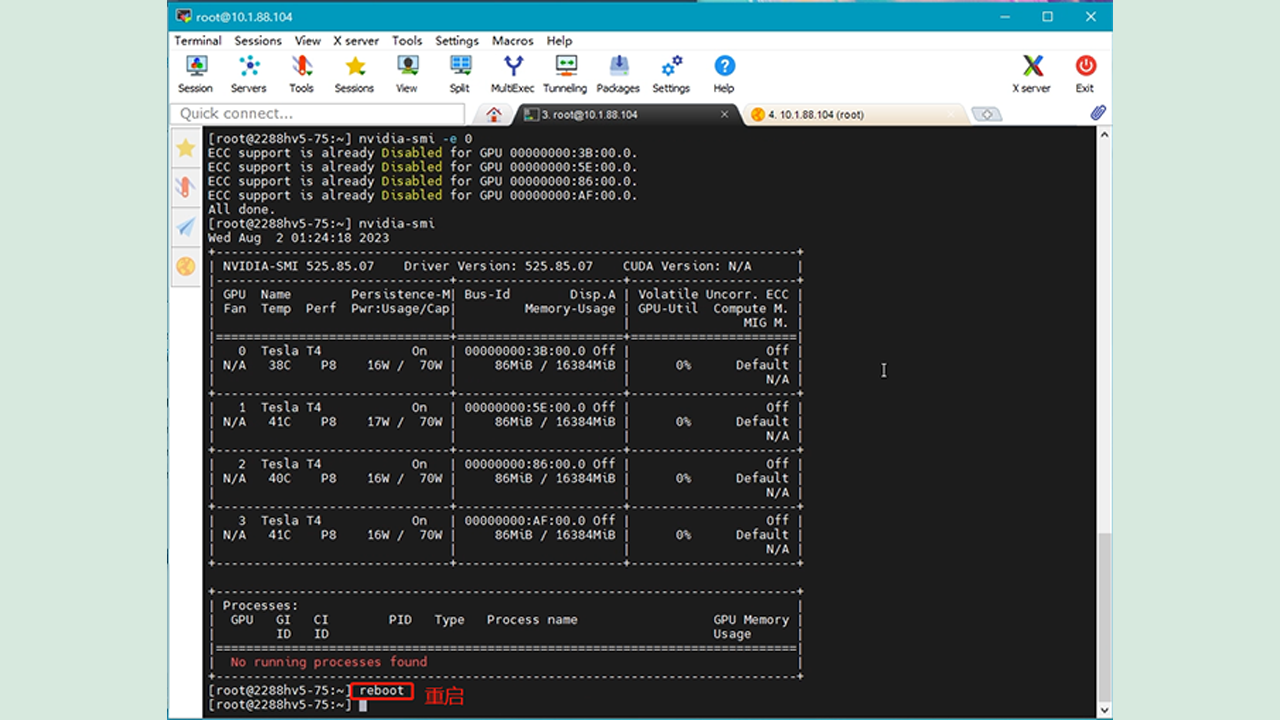Open the Settings gear icon in toolbar
The width and height of the screenshot is (1280, 720).
coord(671,74)
